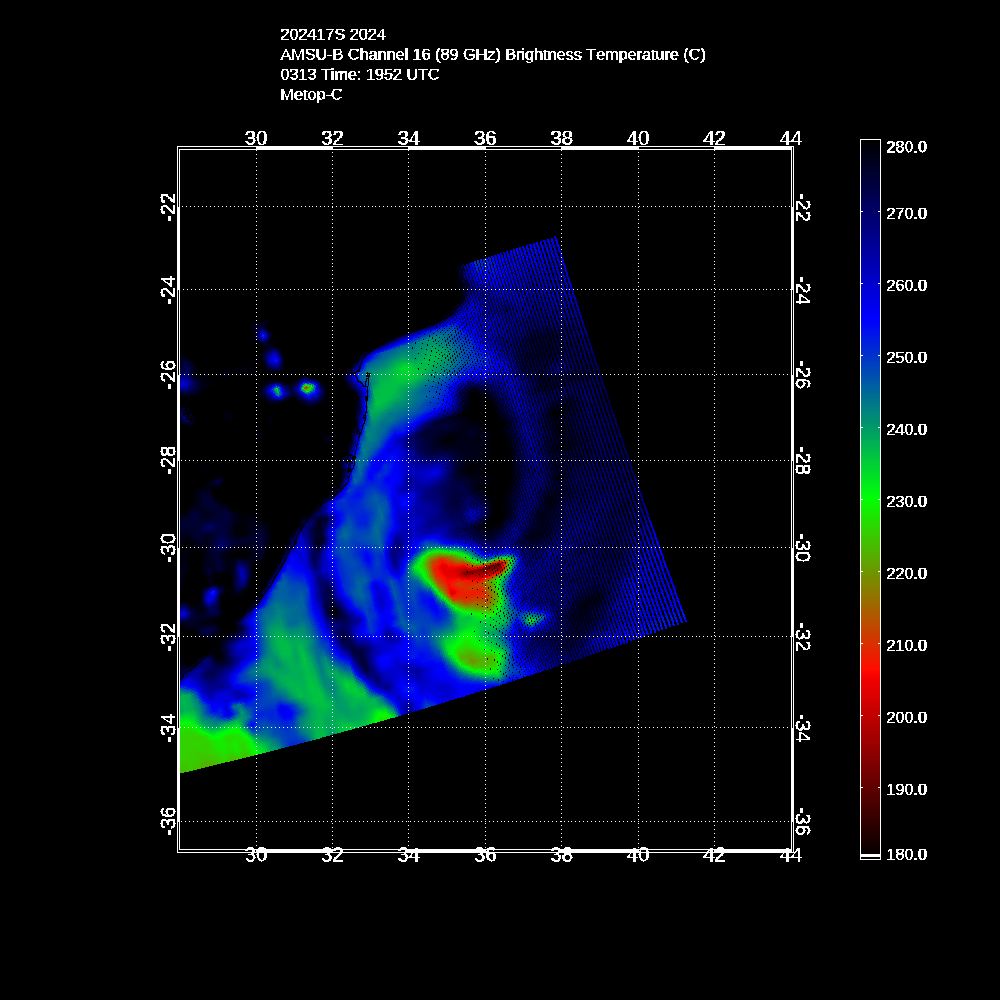Click the 260.0 colorbar label
The height and width of the screenshot is (1000, 1000).
pos(906,286)
